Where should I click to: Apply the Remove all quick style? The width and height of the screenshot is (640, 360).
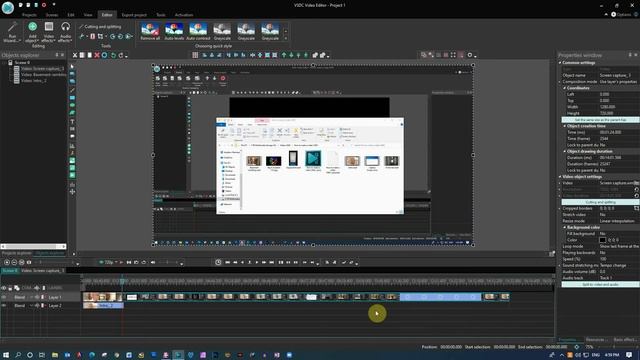pos(150,31)
